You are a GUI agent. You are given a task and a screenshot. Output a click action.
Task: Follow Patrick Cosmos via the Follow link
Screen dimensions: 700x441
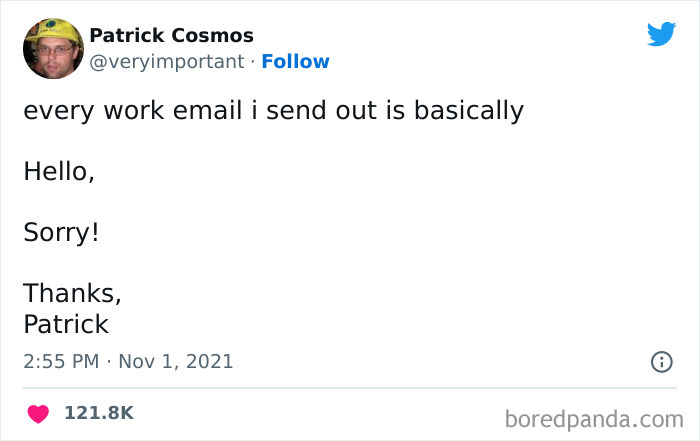(295, 62)
